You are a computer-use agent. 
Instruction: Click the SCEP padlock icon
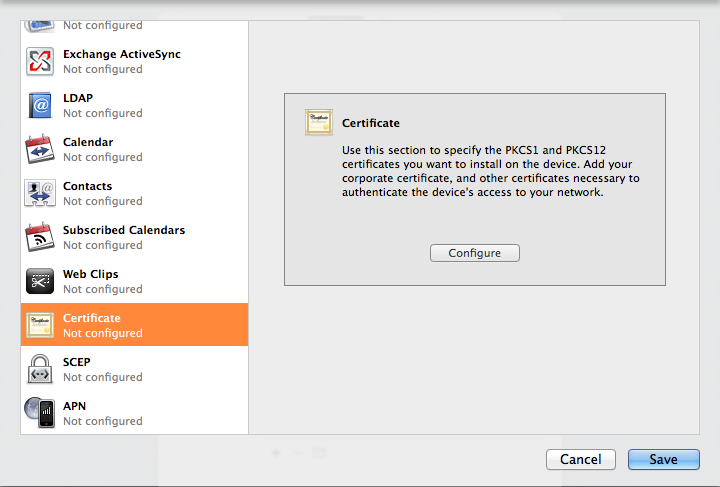(x=40, y=369)
